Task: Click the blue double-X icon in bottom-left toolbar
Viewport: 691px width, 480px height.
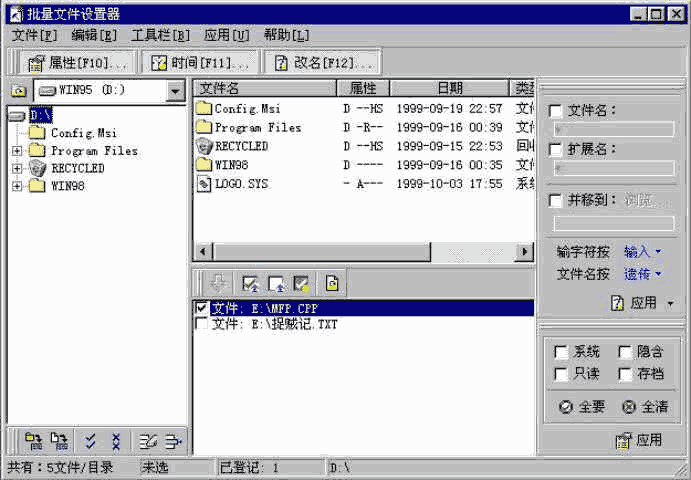Action: [x=116, y=439]
